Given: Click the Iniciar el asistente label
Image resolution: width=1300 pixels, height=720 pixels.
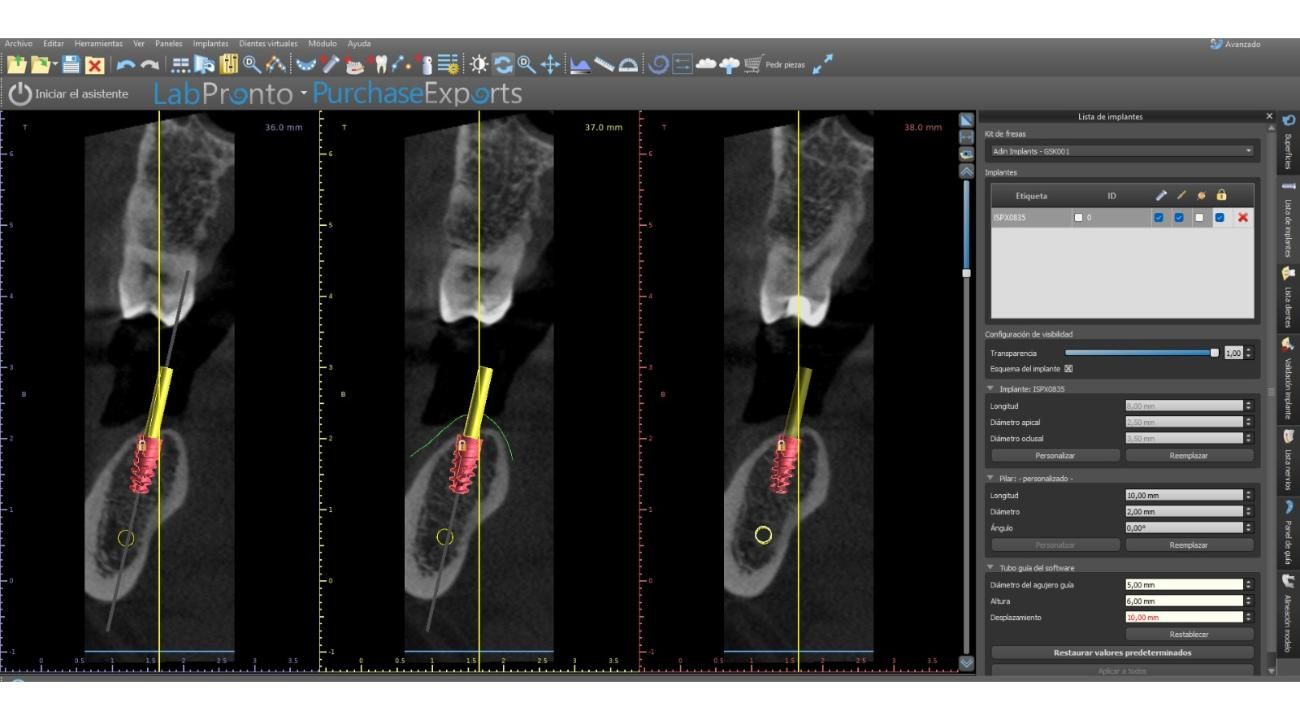Looking at the screenshot, I should [84, 94].
